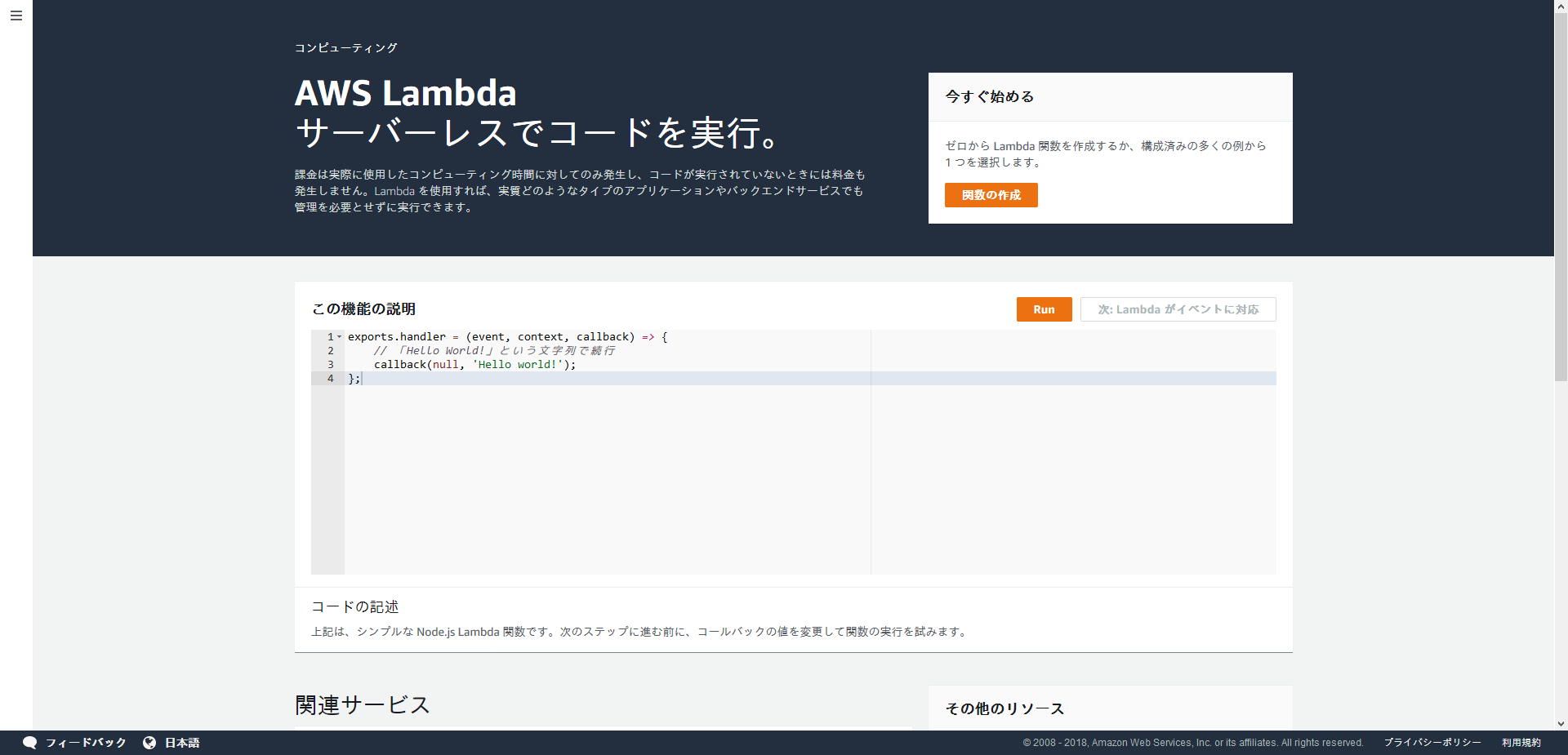This screenshot has height=755, width=1568.
Task: Open the プライバシーポリシー link
Action: coord(1432,743)
